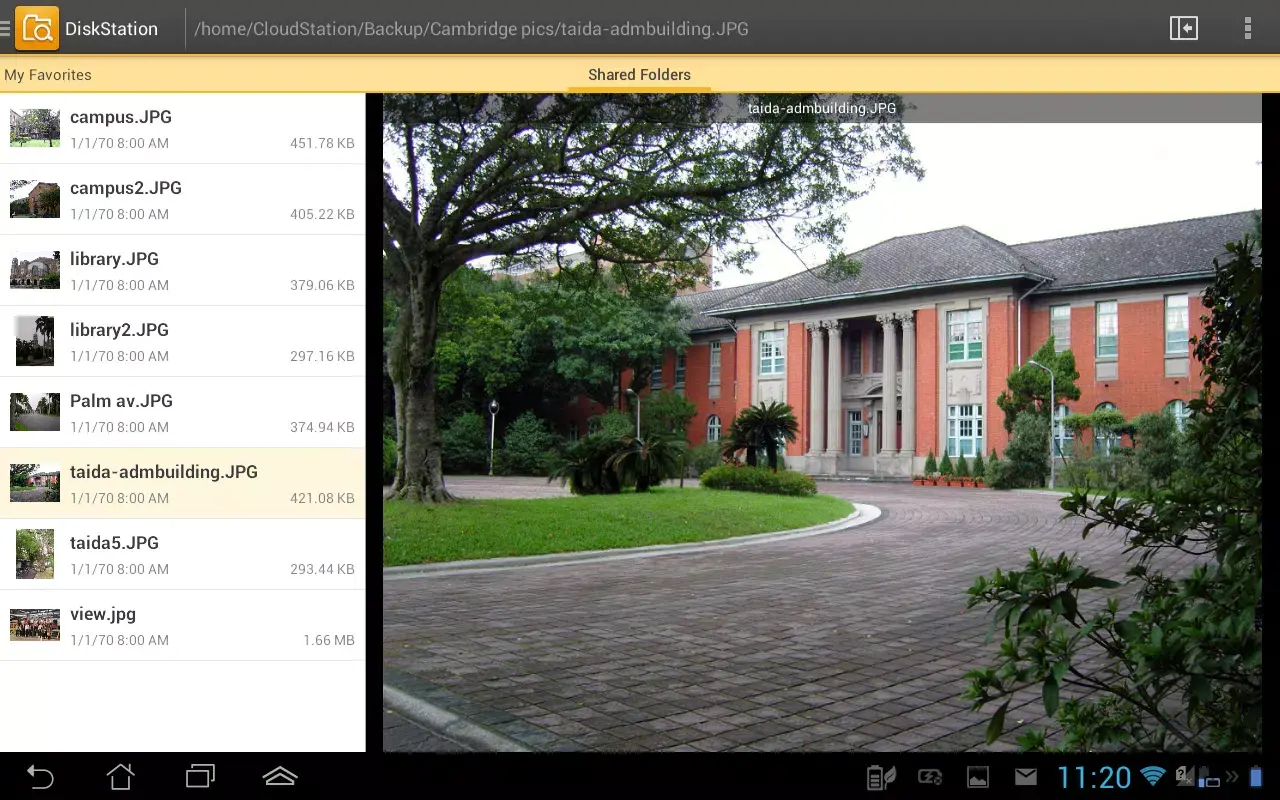Open the campus.JPG thumbnail
This screenshot has width=1280, height=800.
point(34,127)
